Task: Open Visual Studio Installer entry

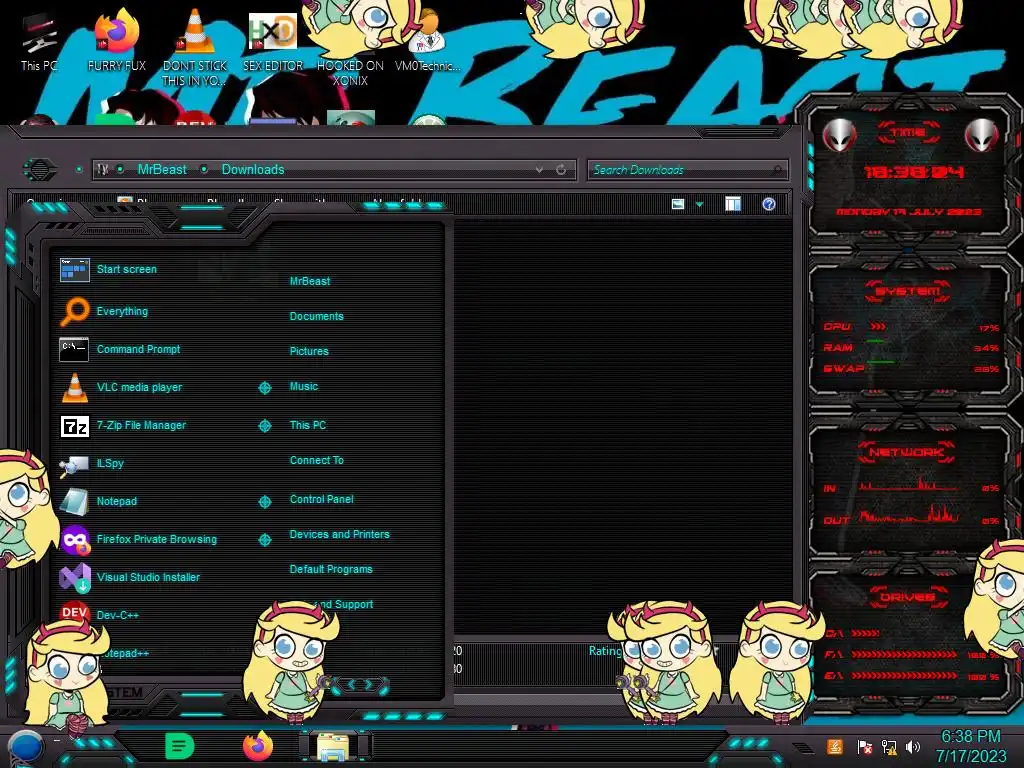Action: pyautogui.click(x=130, y=577)
